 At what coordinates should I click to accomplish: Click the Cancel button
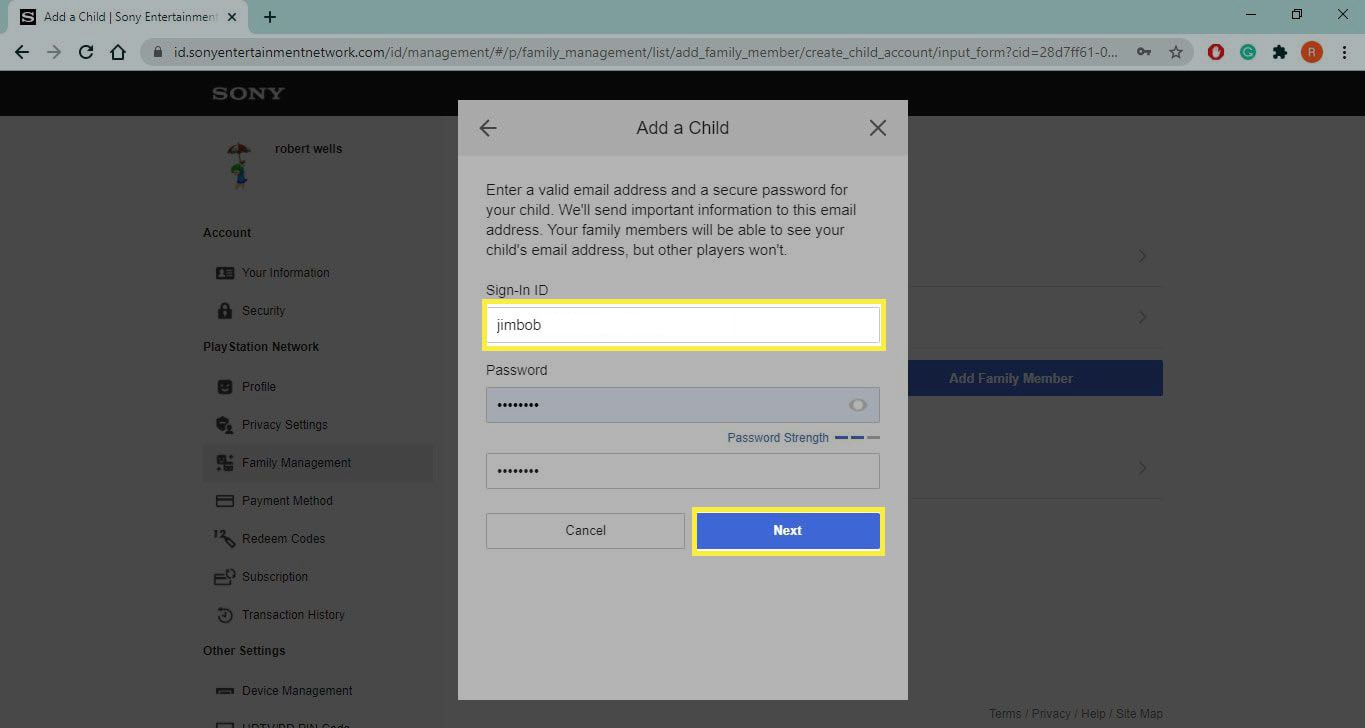[585, 531]
